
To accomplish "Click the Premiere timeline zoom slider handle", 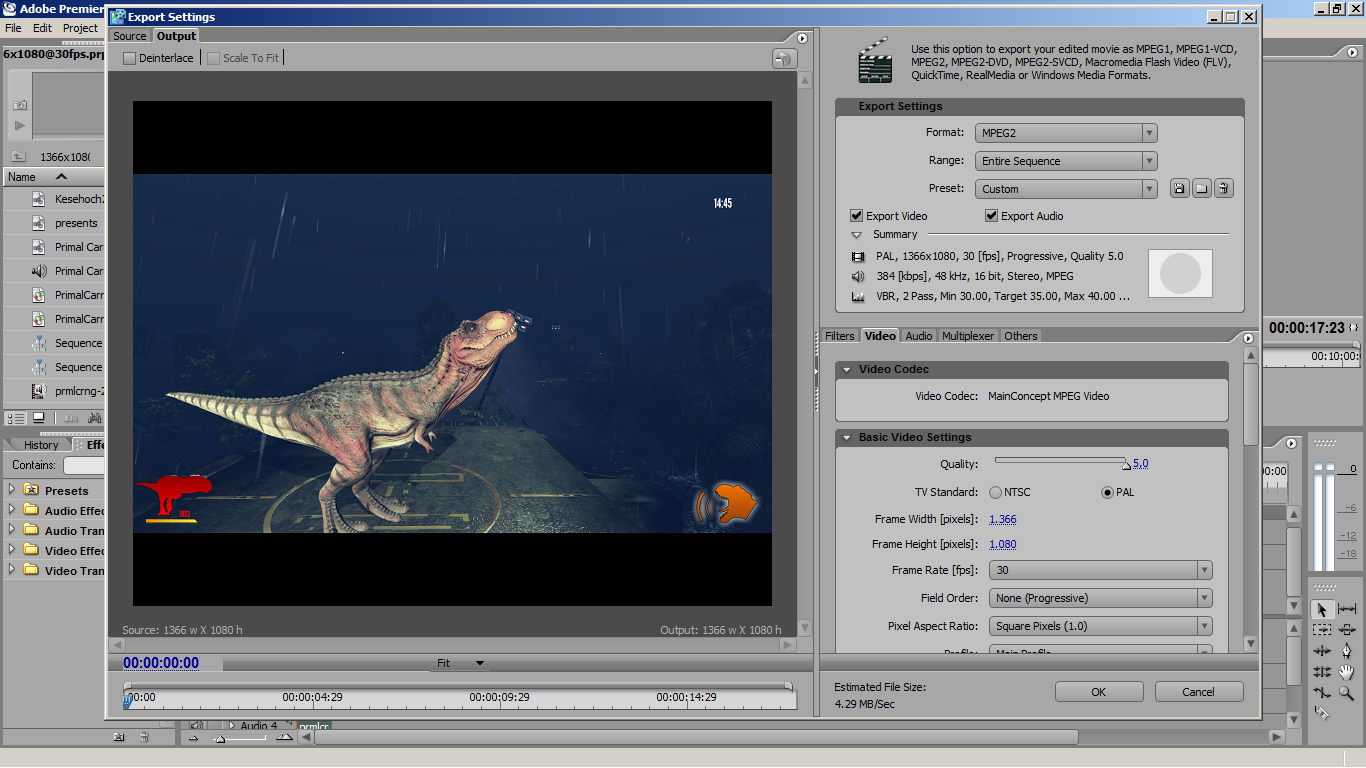I will 219,739.
